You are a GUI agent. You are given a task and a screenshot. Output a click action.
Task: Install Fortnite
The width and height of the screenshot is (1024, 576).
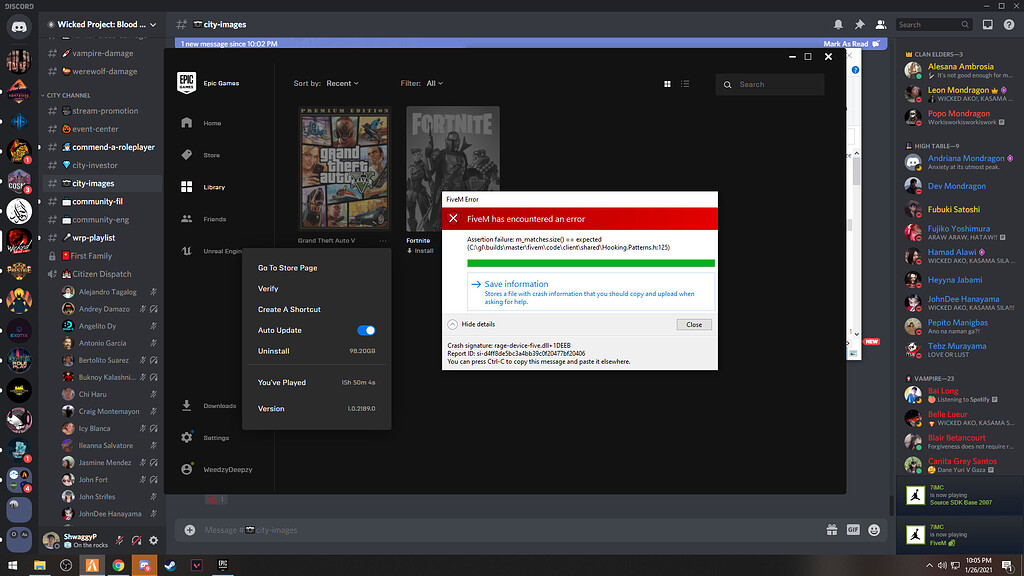pyautogui.click(x=420, y=251)
